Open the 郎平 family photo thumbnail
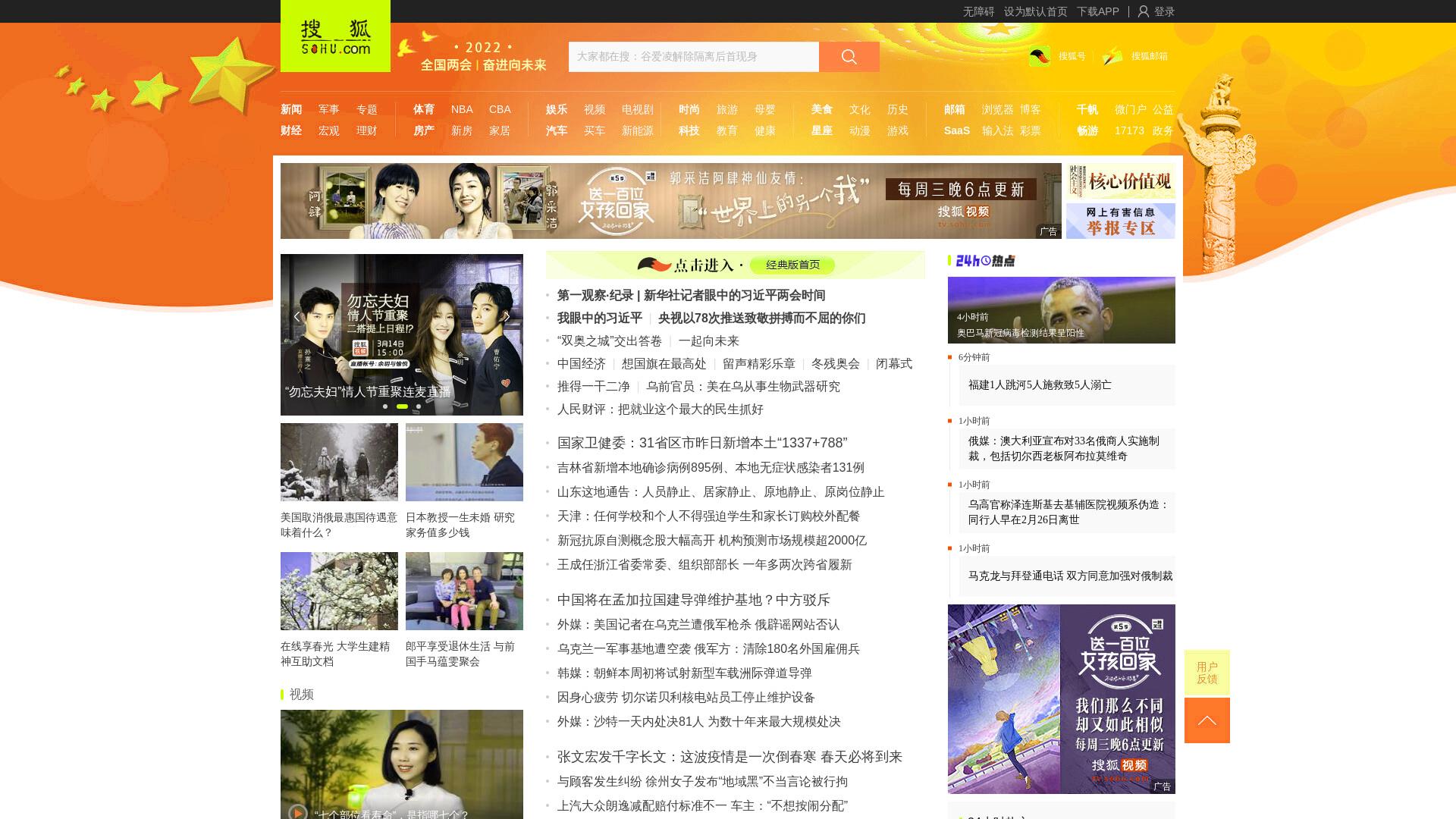The height and width of the screenshot is (819, 1456). 464,591
